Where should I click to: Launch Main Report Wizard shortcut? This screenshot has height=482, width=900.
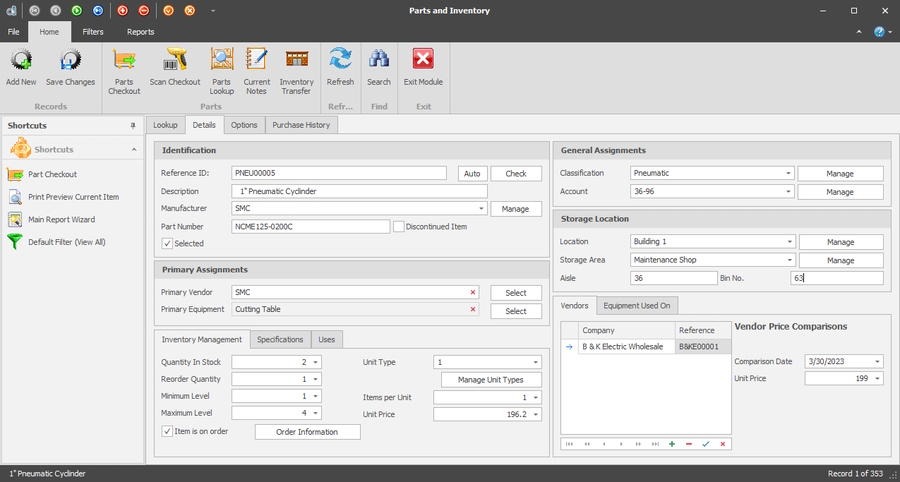pos(61,219)
